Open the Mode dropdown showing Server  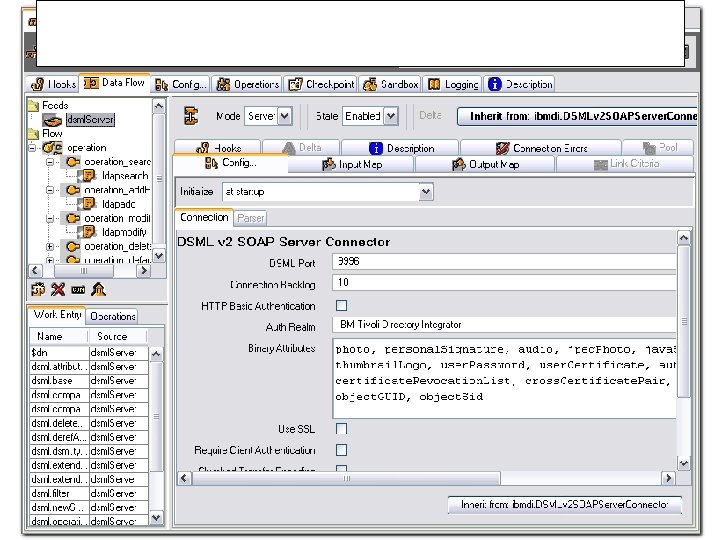(268, 116)
